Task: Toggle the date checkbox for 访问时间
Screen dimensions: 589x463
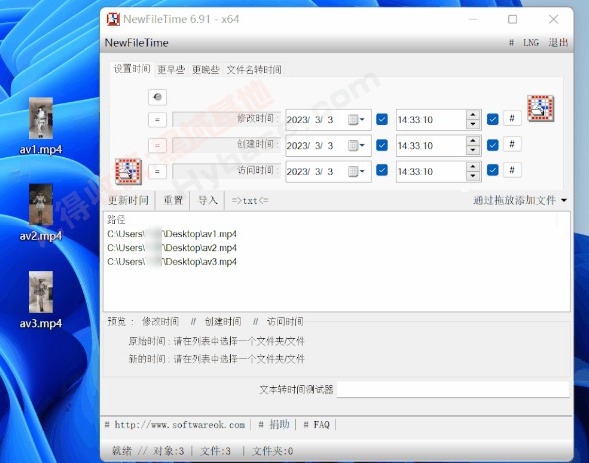Action: pyautogui.click(x=382, y=170)
